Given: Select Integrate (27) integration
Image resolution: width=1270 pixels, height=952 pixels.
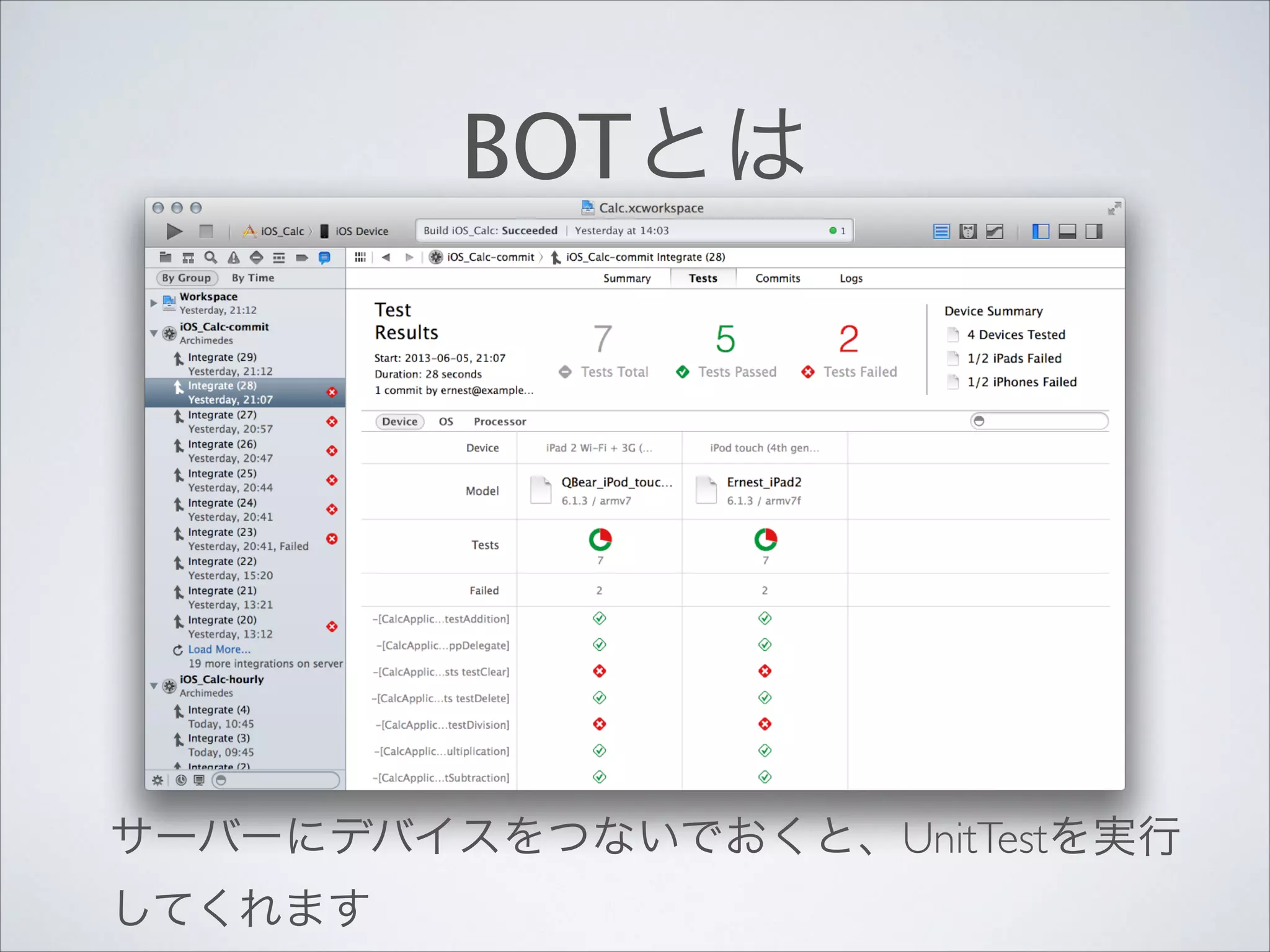Looking at the screenshot, I should [x=245, y=421].
